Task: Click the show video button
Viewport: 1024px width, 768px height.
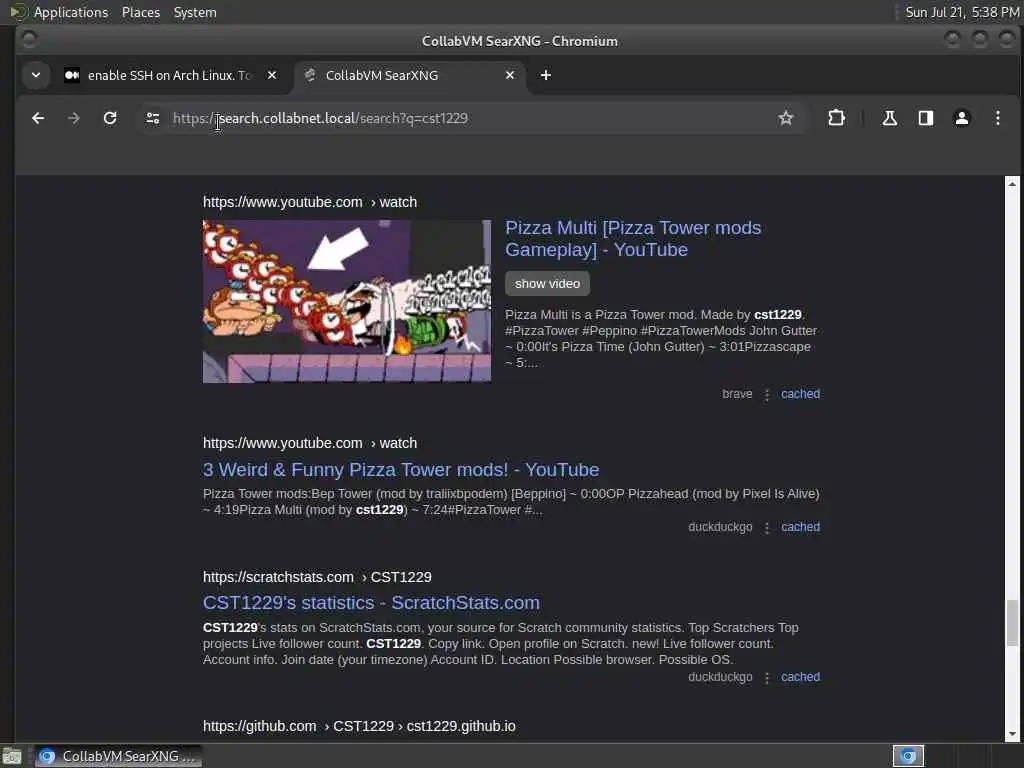Action: (547, 283)
